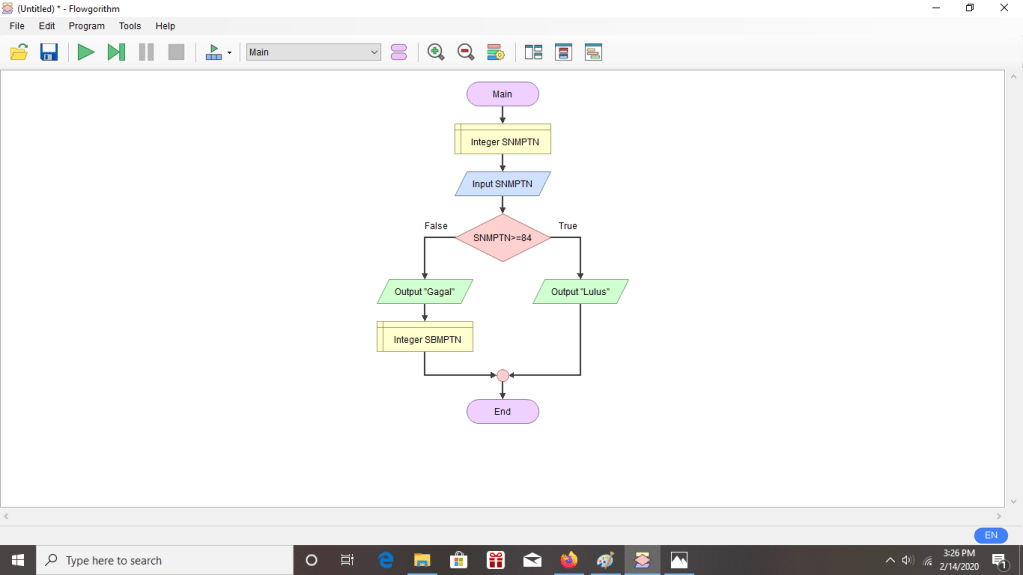
Task: Open the Program menu
Action: pyautogui.click(x=87, y=26)
